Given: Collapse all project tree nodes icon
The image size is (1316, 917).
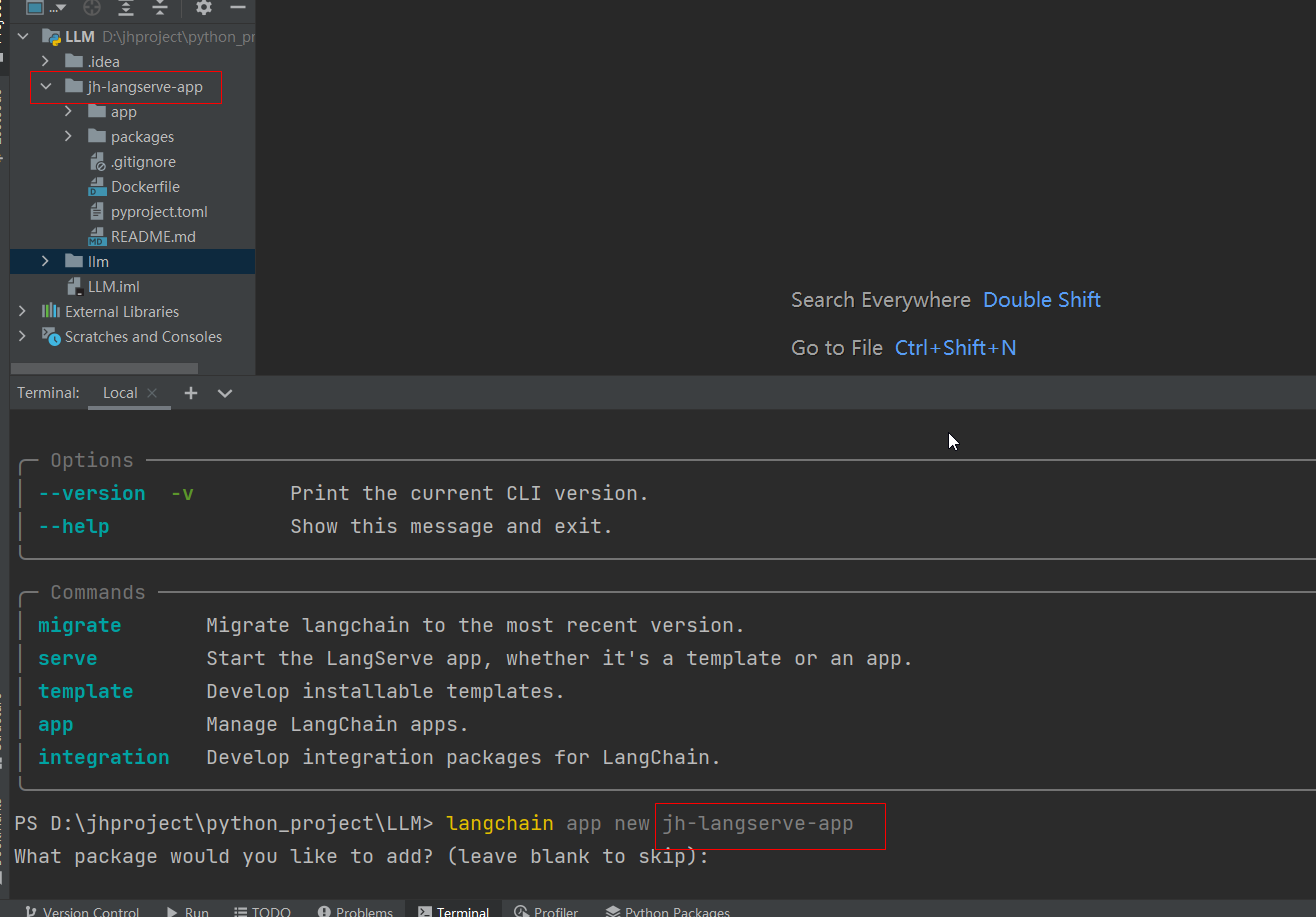Looking at the screenshot, I should pyautogui.click(x=160, y=7).
